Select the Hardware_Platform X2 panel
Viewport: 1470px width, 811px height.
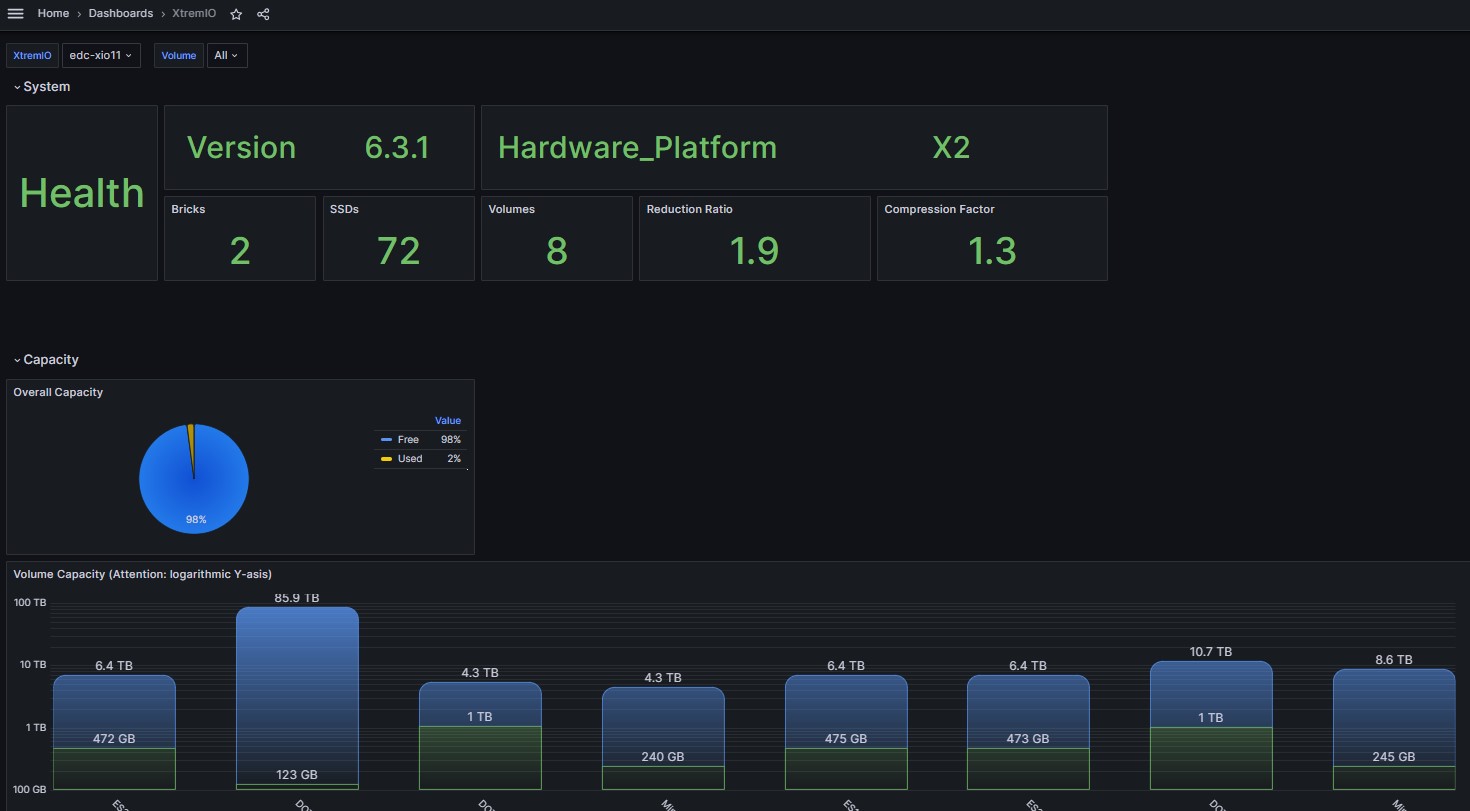pyautogui.click(x=794, y=148)
